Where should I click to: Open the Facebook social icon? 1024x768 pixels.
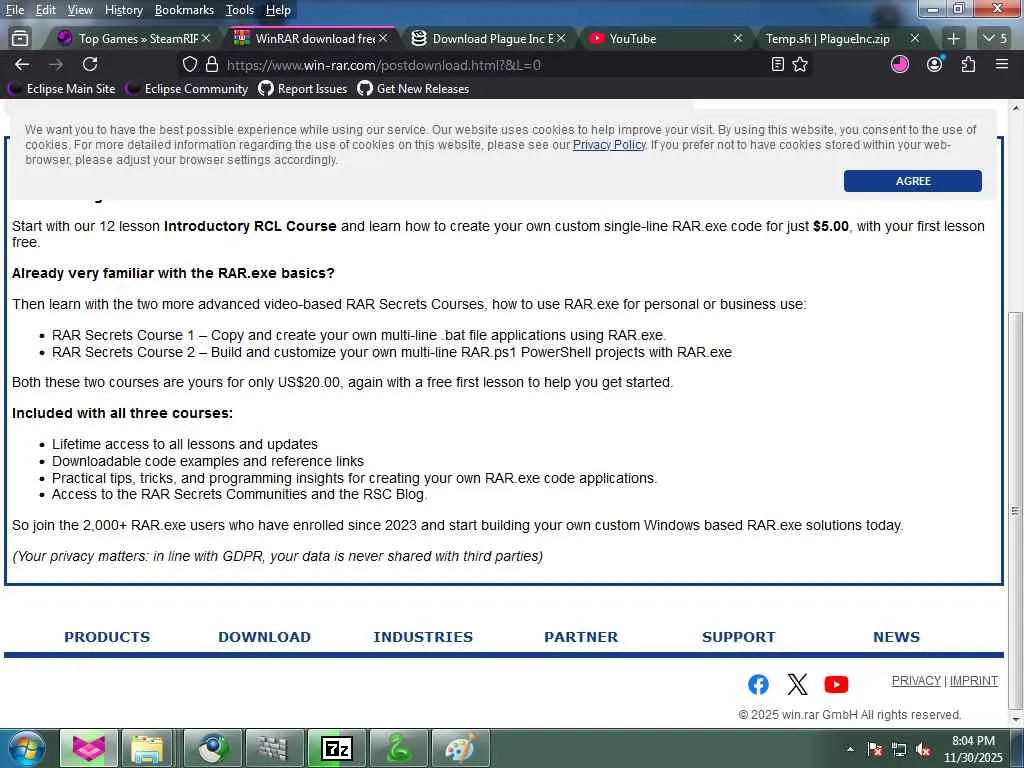point(758,684)
